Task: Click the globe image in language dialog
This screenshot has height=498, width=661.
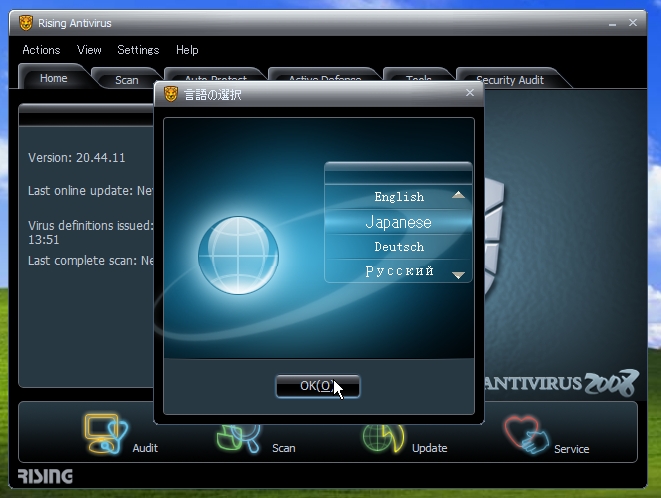Action: (239, 255)
